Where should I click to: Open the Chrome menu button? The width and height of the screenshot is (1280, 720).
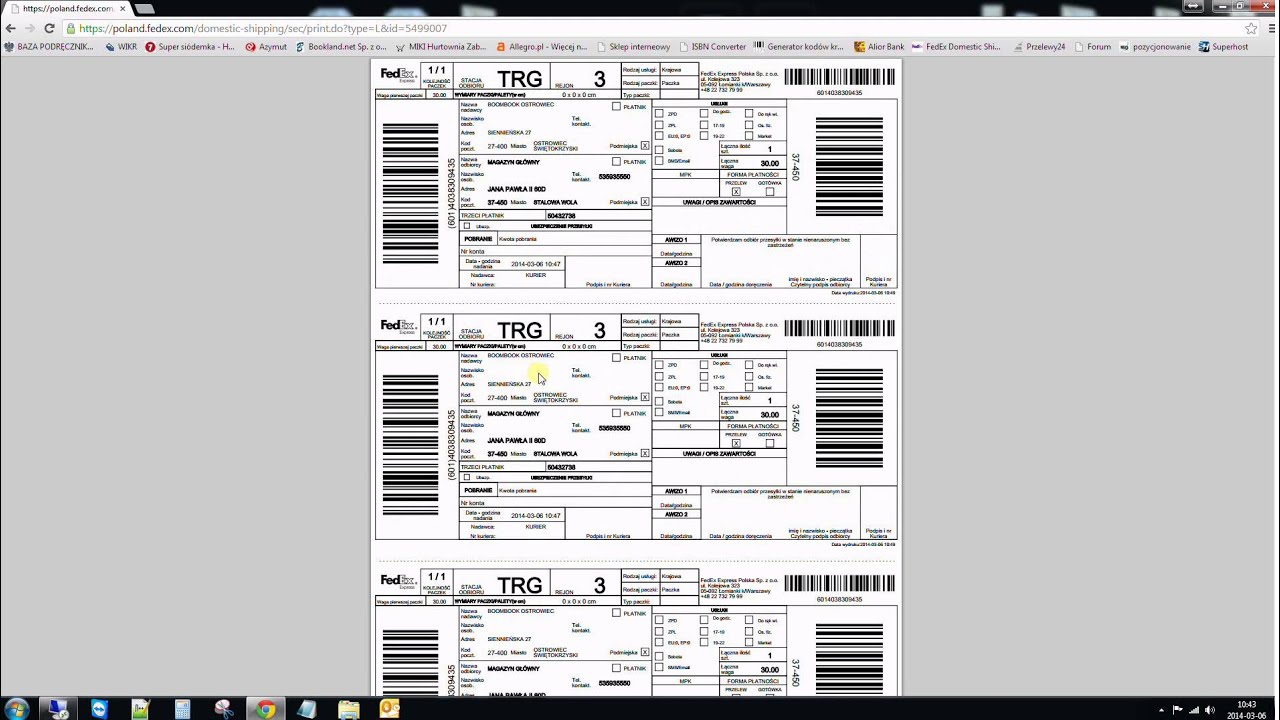[x=1270, y=28]
